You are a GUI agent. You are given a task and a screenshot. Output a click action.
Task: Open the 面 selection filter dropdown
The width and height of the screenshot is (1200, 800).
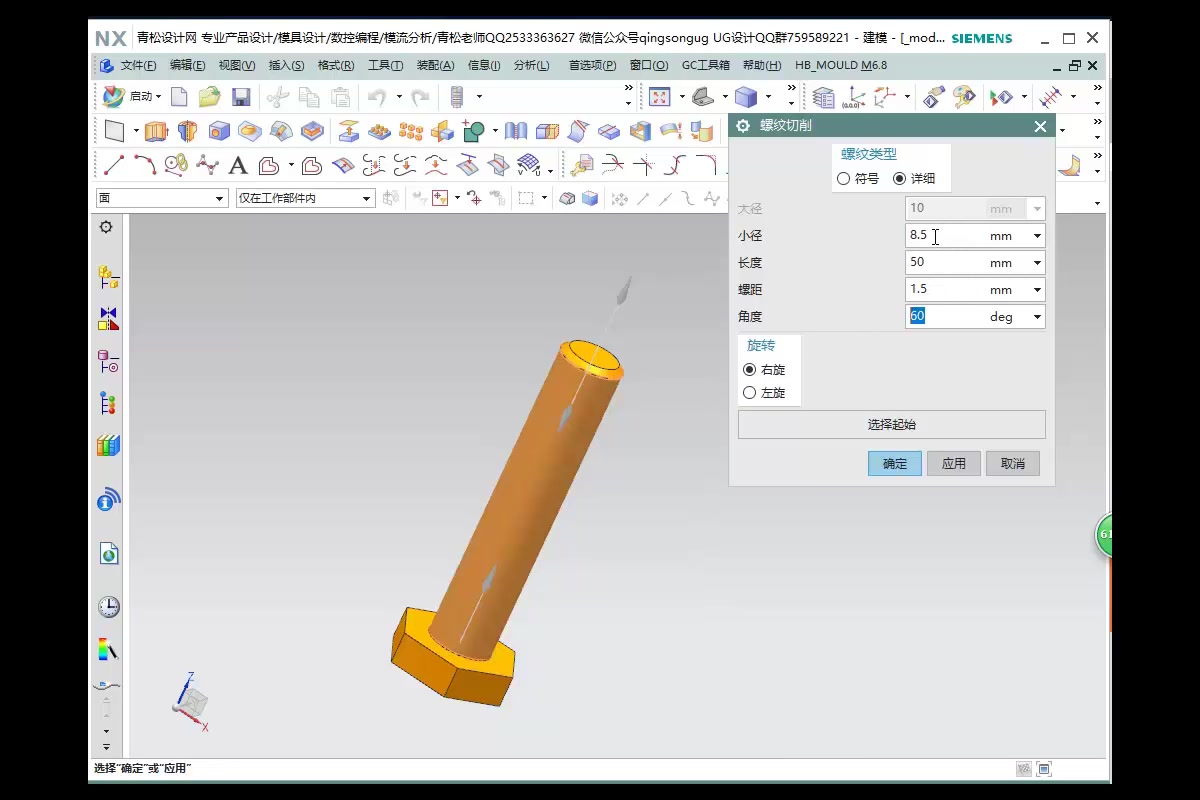coord(162,198)
